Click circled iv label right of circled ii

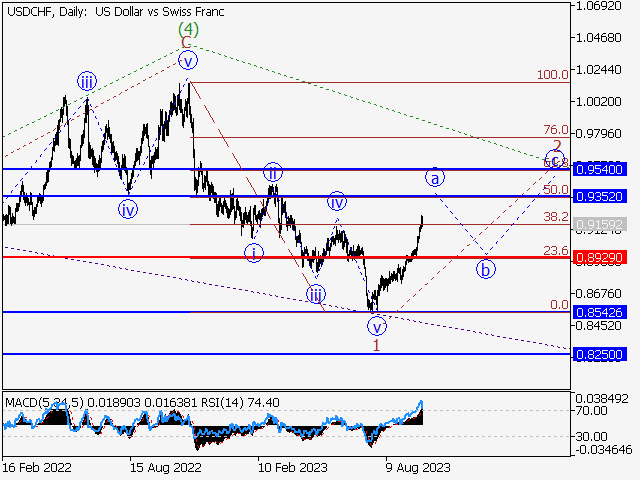tap(337, 201)
